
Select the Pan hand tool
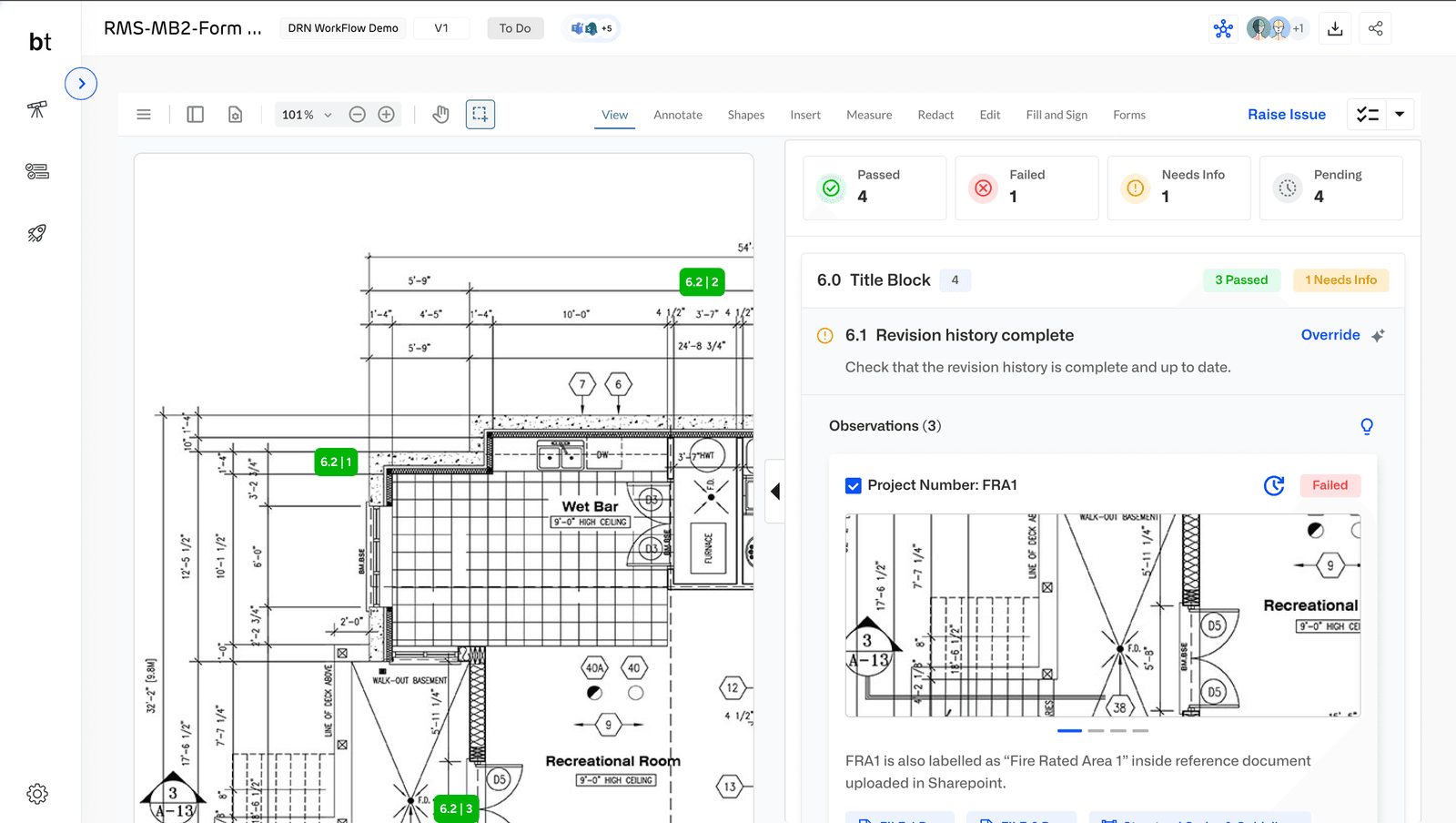(441, 115)
